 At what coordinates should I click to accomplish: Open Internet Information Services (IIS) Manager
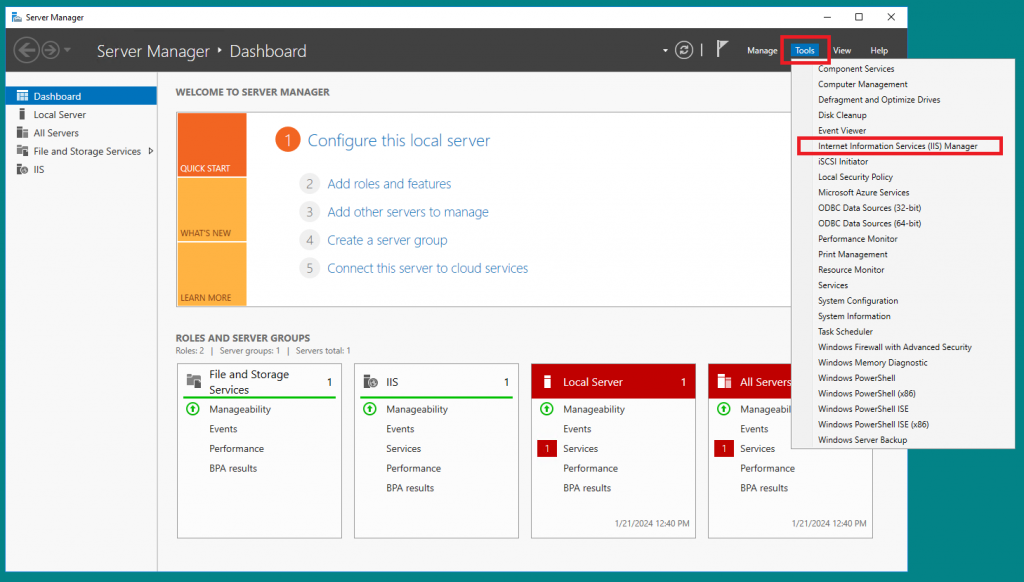point(897,146)
